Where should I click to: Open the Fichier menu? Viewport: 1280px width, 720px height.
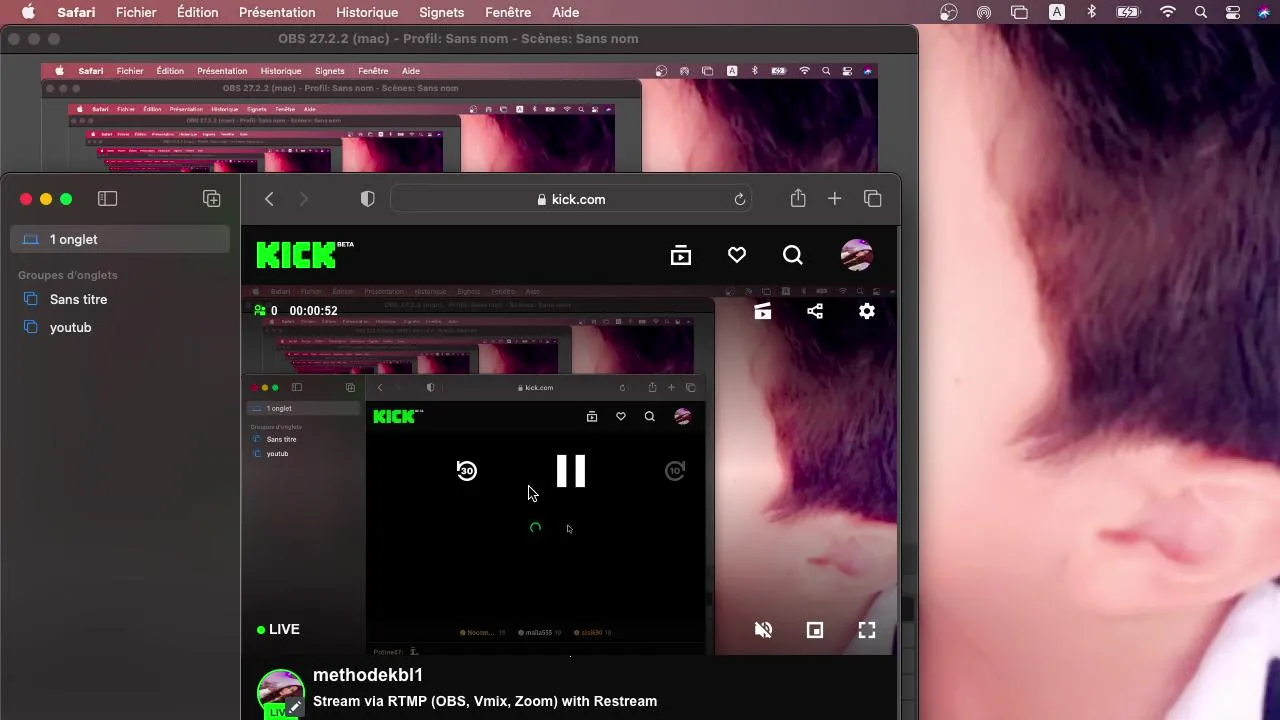pos(136,12)
